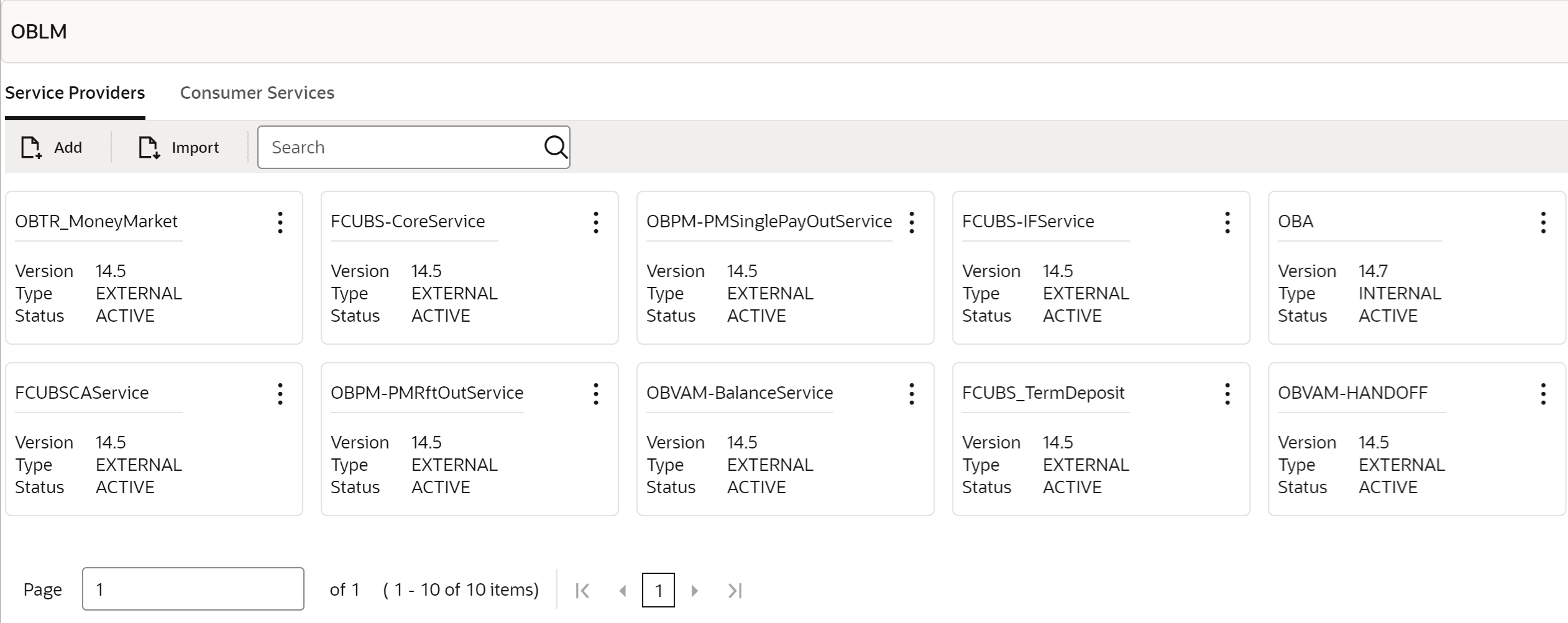
Task: Click the Page number input box
Action: [193, 589]
